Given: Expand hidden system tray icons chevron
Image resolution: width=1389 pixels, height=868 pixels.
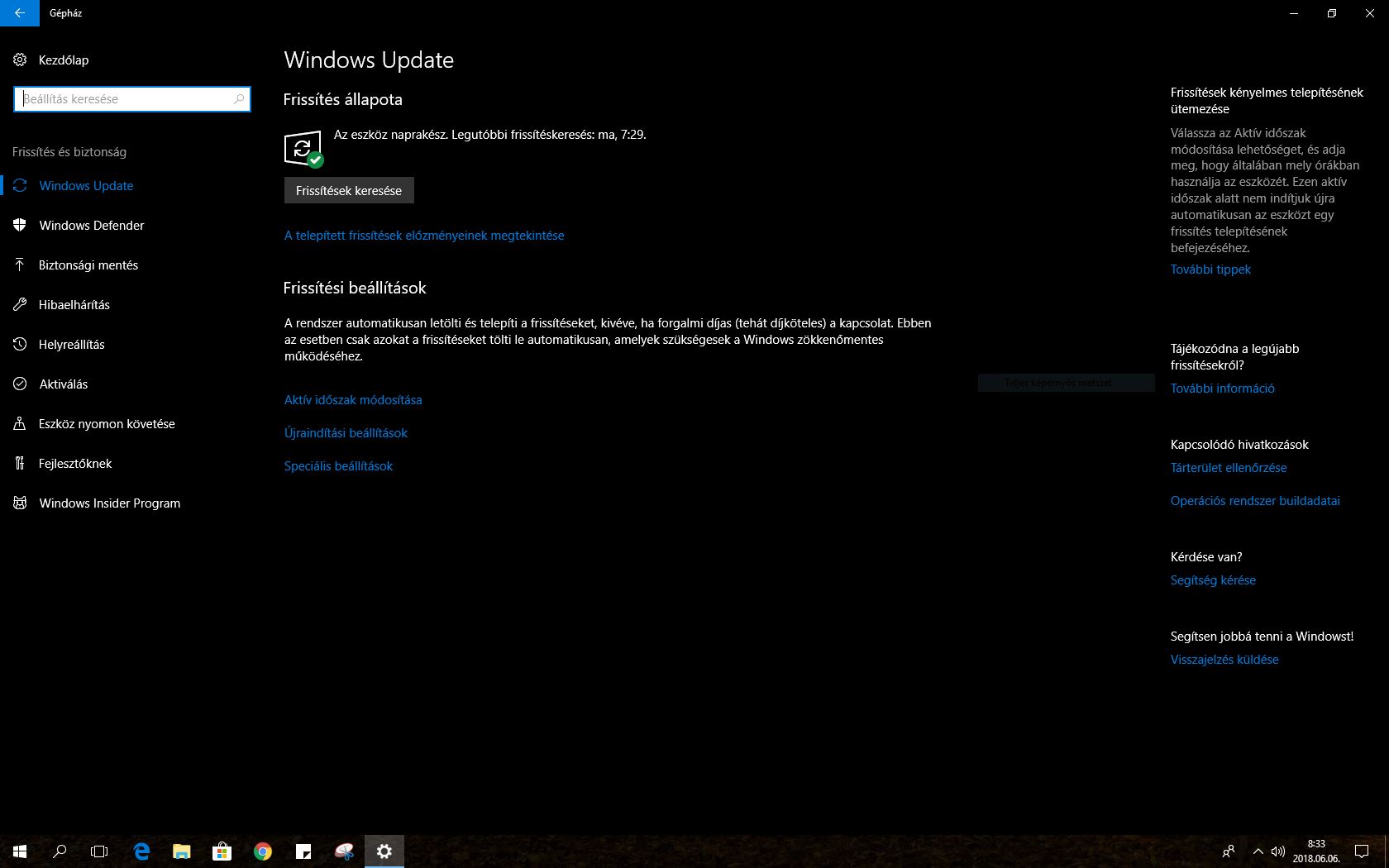Looking at the screenshot, I should click(1258, 851).
